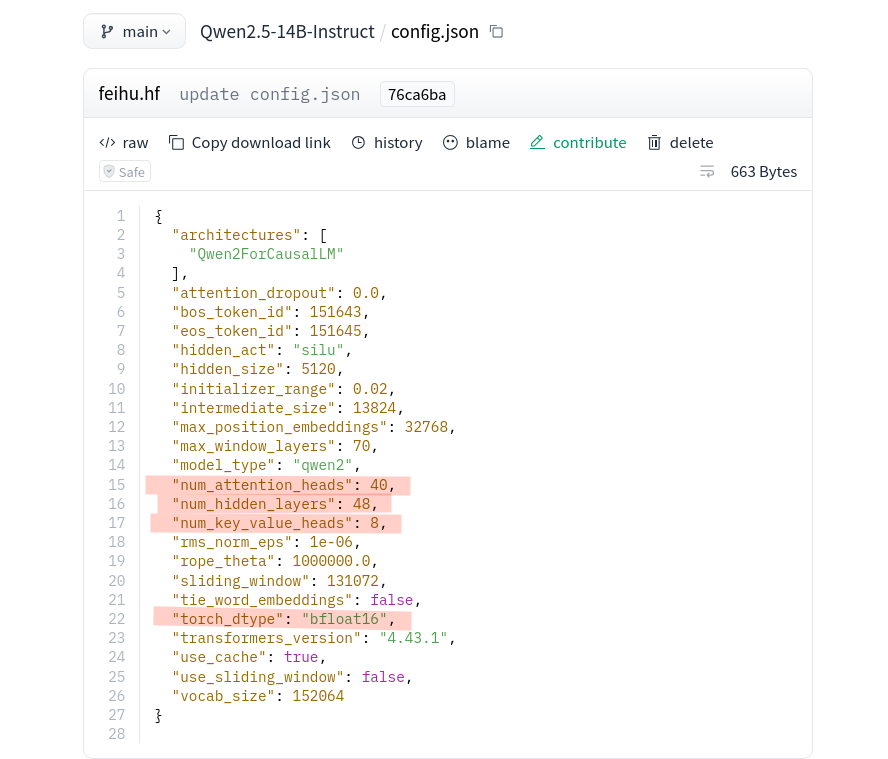Click the "max_window_layers" line
The height and width of the screenshot is (759, 888).
275,446
